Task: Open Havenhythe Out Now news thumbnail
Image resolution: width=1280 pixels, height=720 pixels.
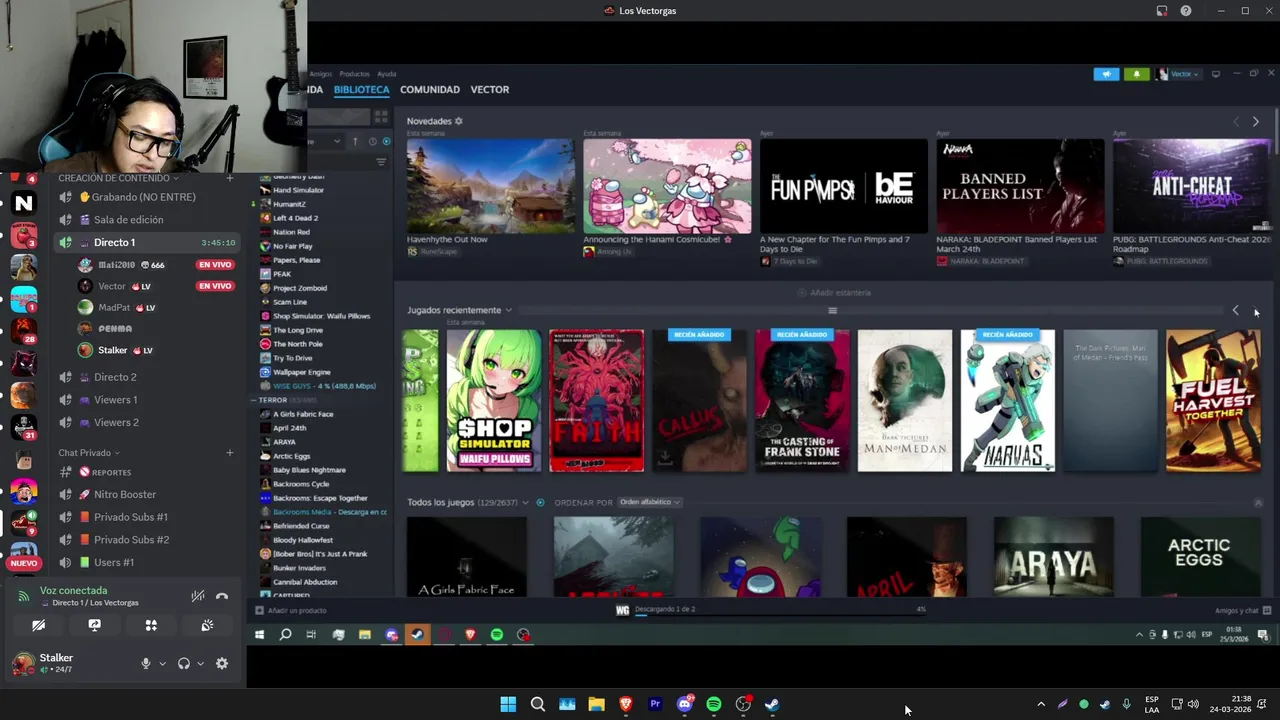Action: [491, 186]
